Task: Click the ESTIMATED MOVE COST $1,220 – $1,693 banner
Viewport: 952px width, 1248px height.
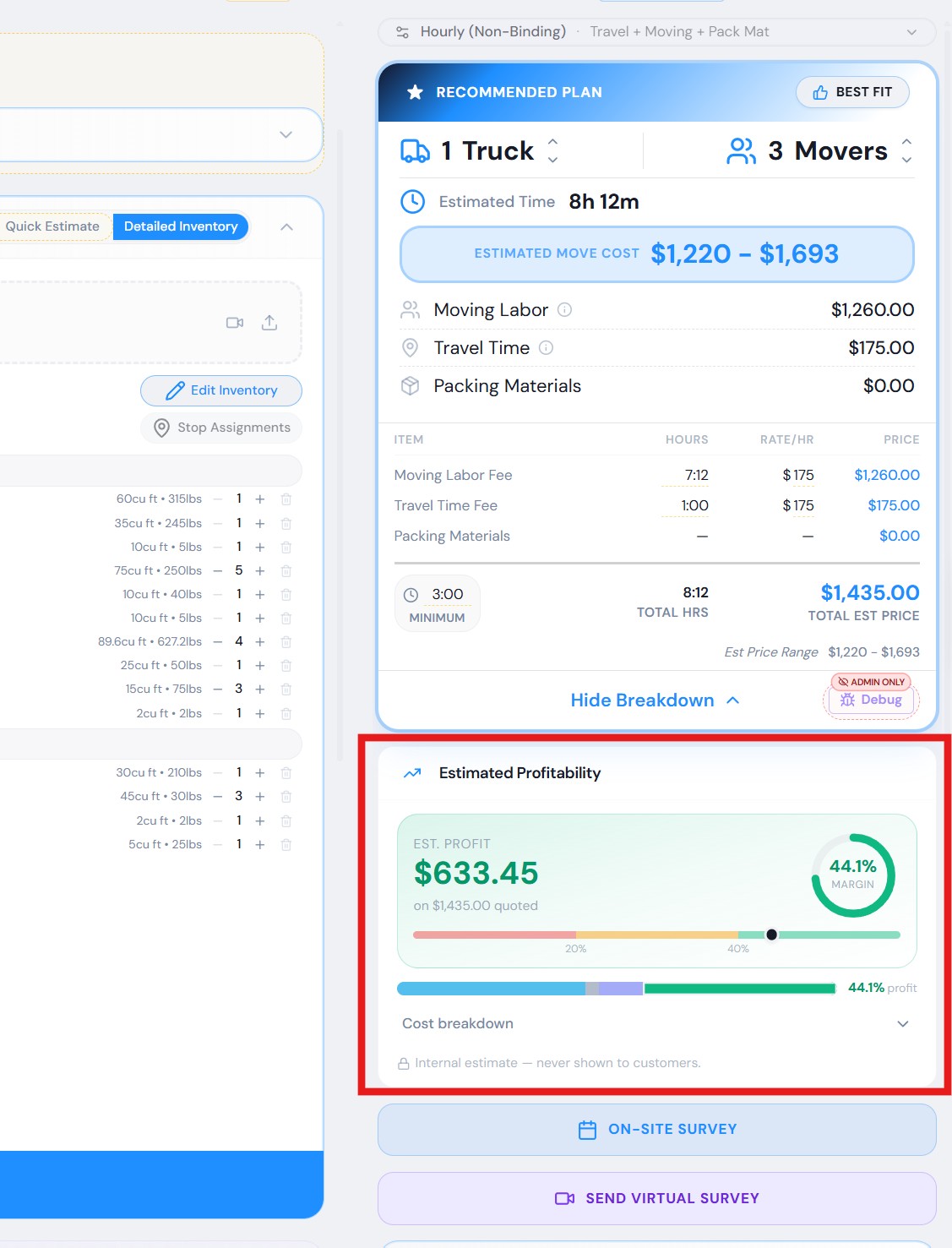Action: (657, 253)
